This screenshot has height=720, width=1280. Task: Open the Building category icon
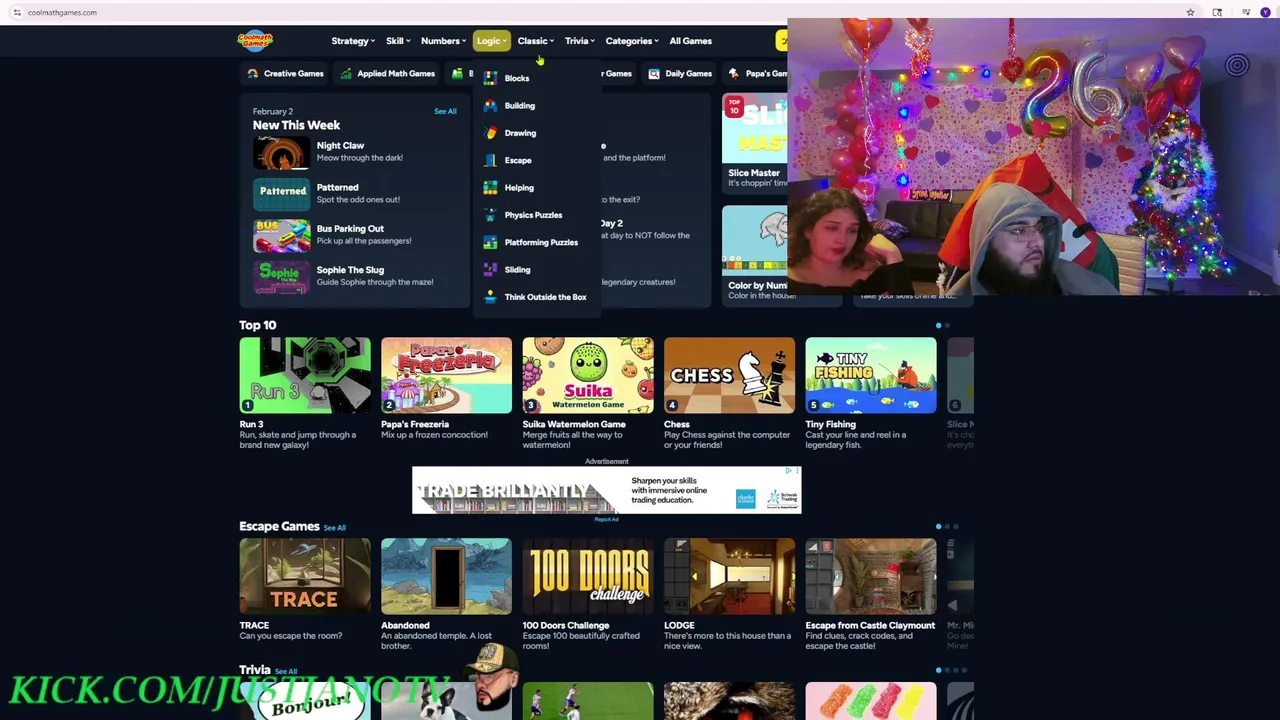click(490, 105)
